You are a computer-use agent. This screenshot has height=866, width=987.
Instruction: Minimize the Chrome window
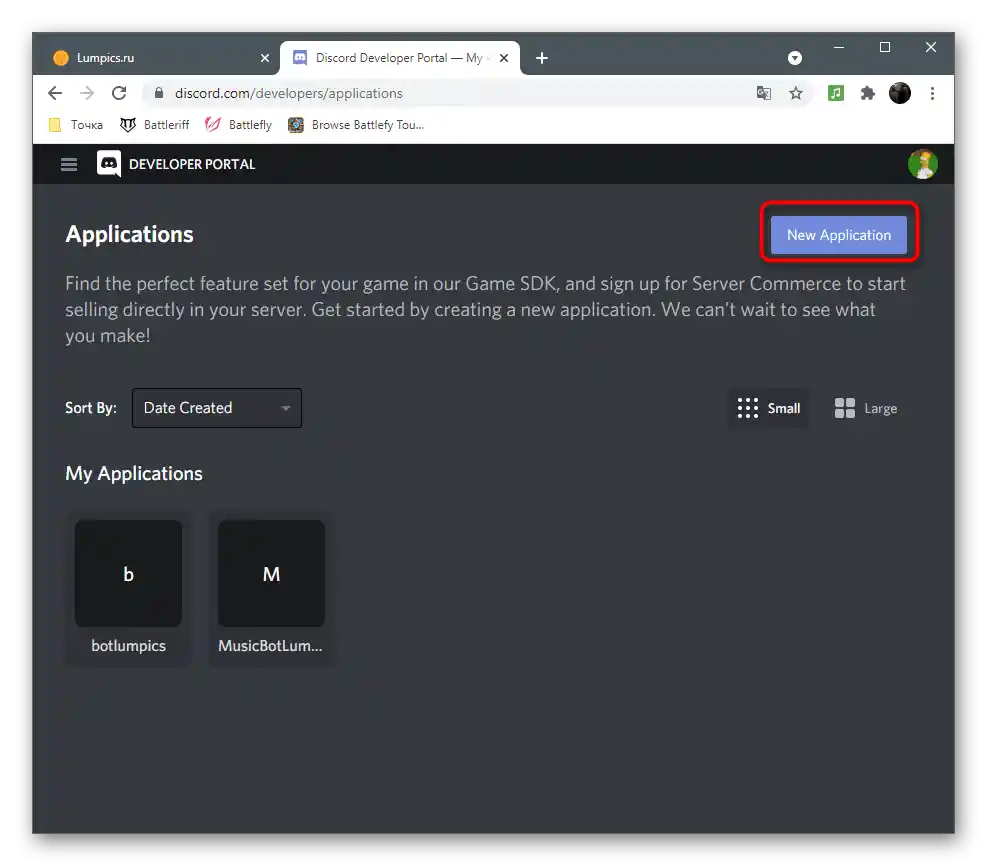(838, 47)
